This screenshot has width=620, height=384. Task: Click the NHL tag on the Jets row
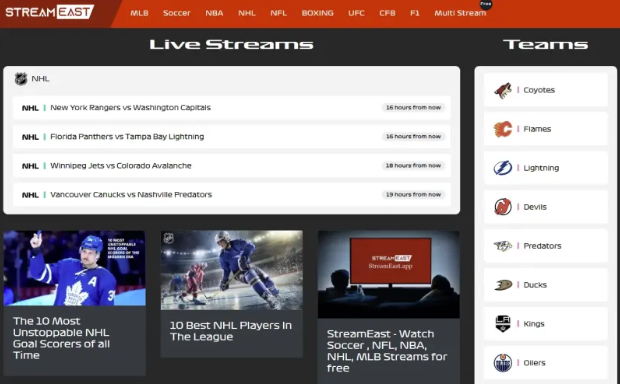click(x=30, y=166)
